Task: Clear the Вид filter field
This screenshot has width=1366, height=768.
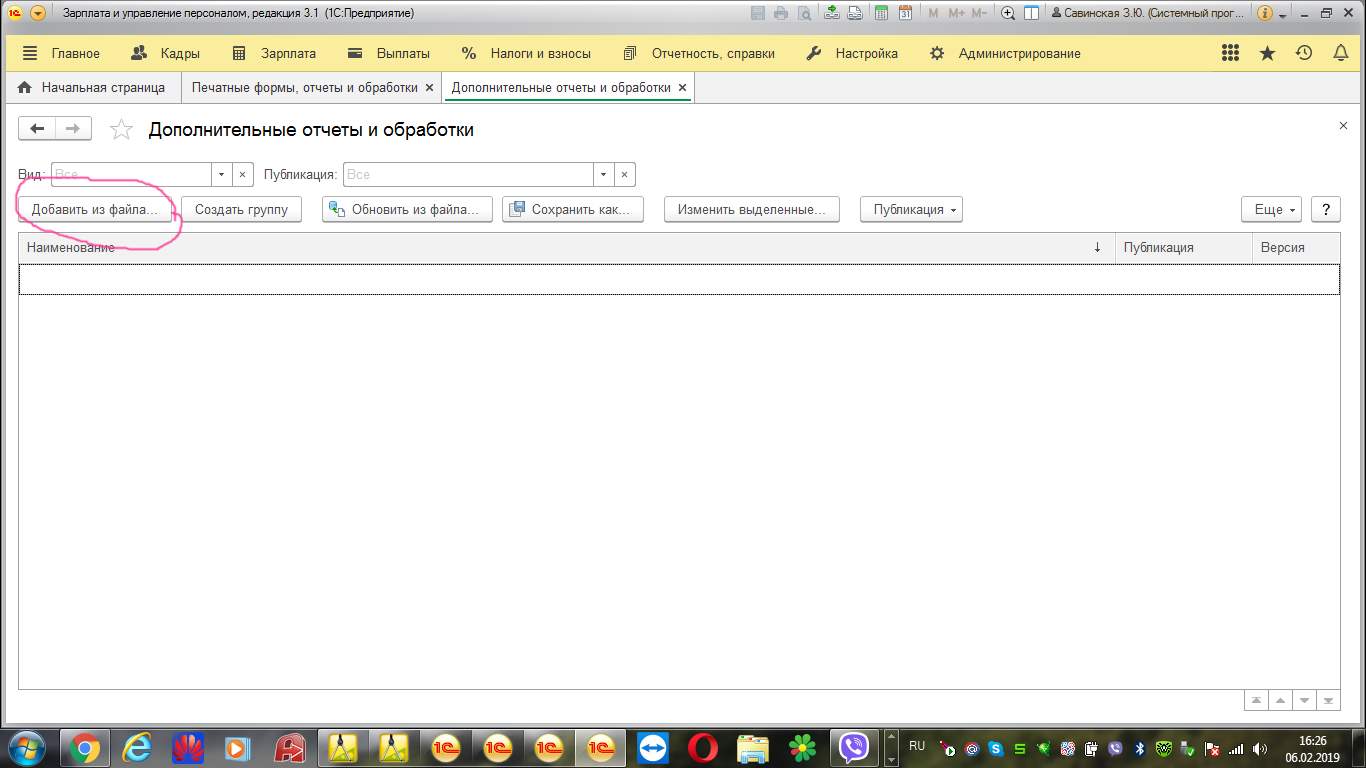Action: (x=243, y=174)
